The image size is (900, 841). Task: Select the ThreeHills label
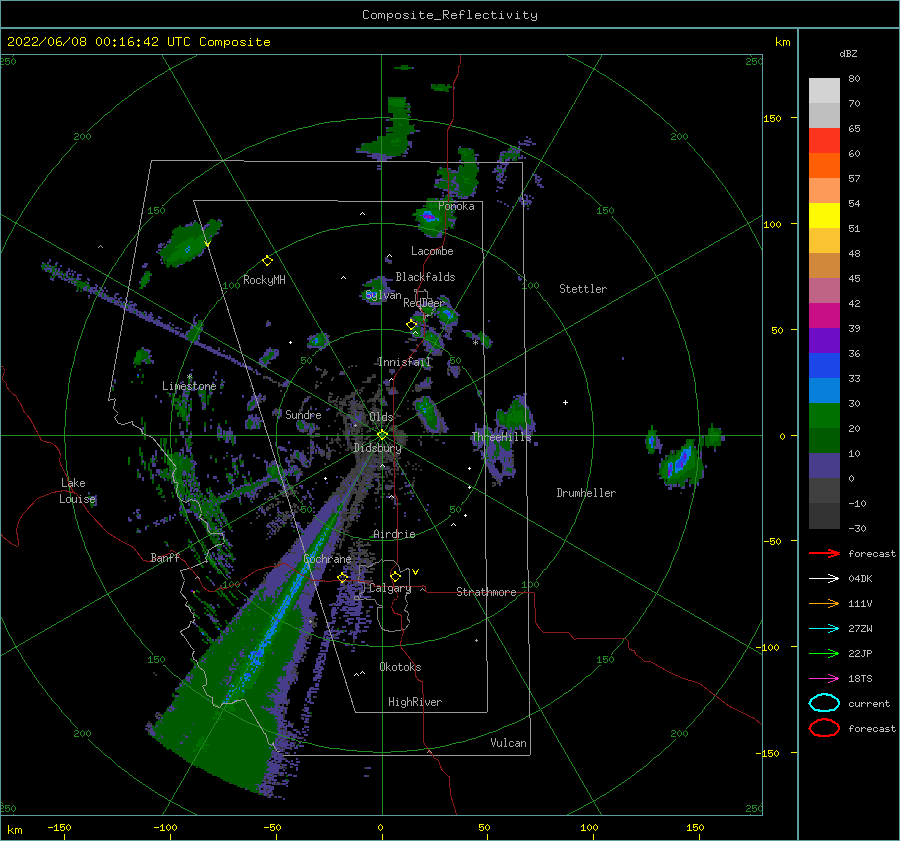pyautogui.click(x=501, y=437)
